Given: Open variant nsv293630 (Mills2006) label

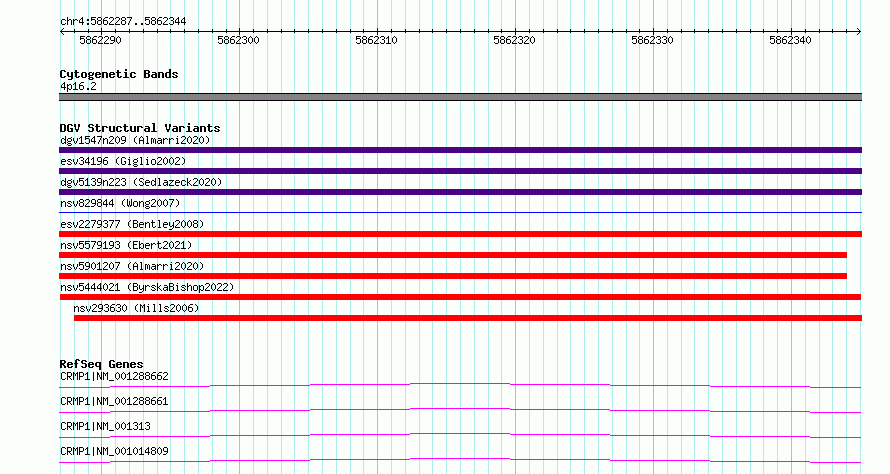Looking at the screenshot, I should (x=136, y=308).
